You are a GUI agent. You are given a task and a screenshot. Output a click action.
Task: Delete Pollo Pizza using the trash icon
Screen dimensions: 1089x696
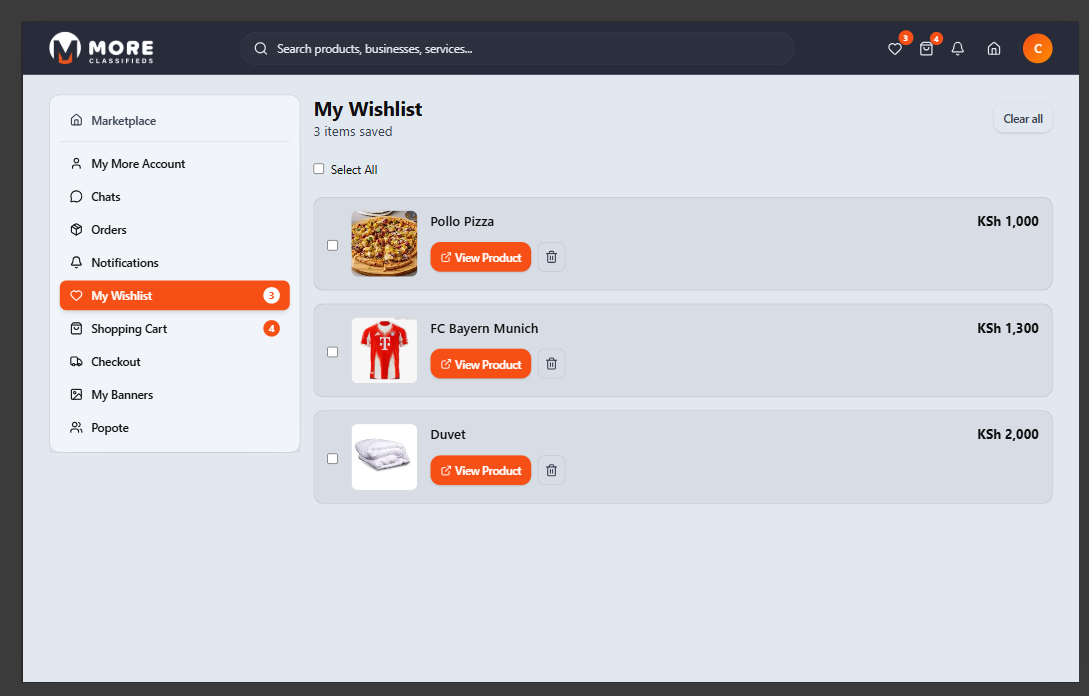point(551,257)
